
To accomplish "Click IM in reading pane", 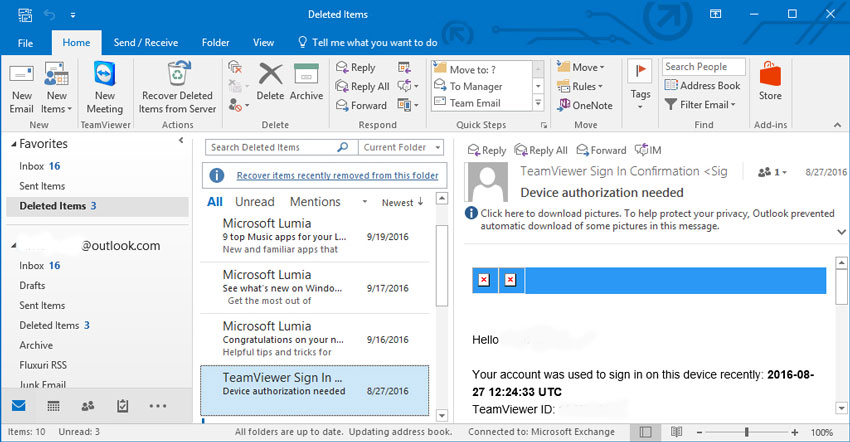I will click(648, 150).
